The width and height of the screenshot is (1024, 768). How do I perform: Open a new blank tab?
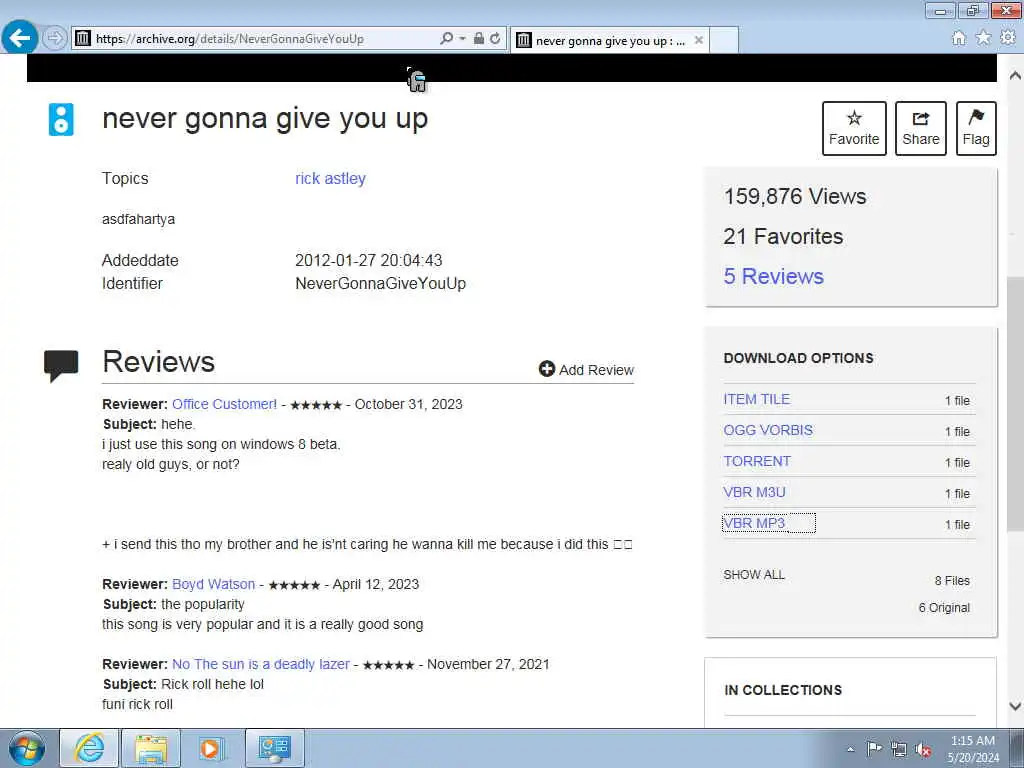pos(724,40)
